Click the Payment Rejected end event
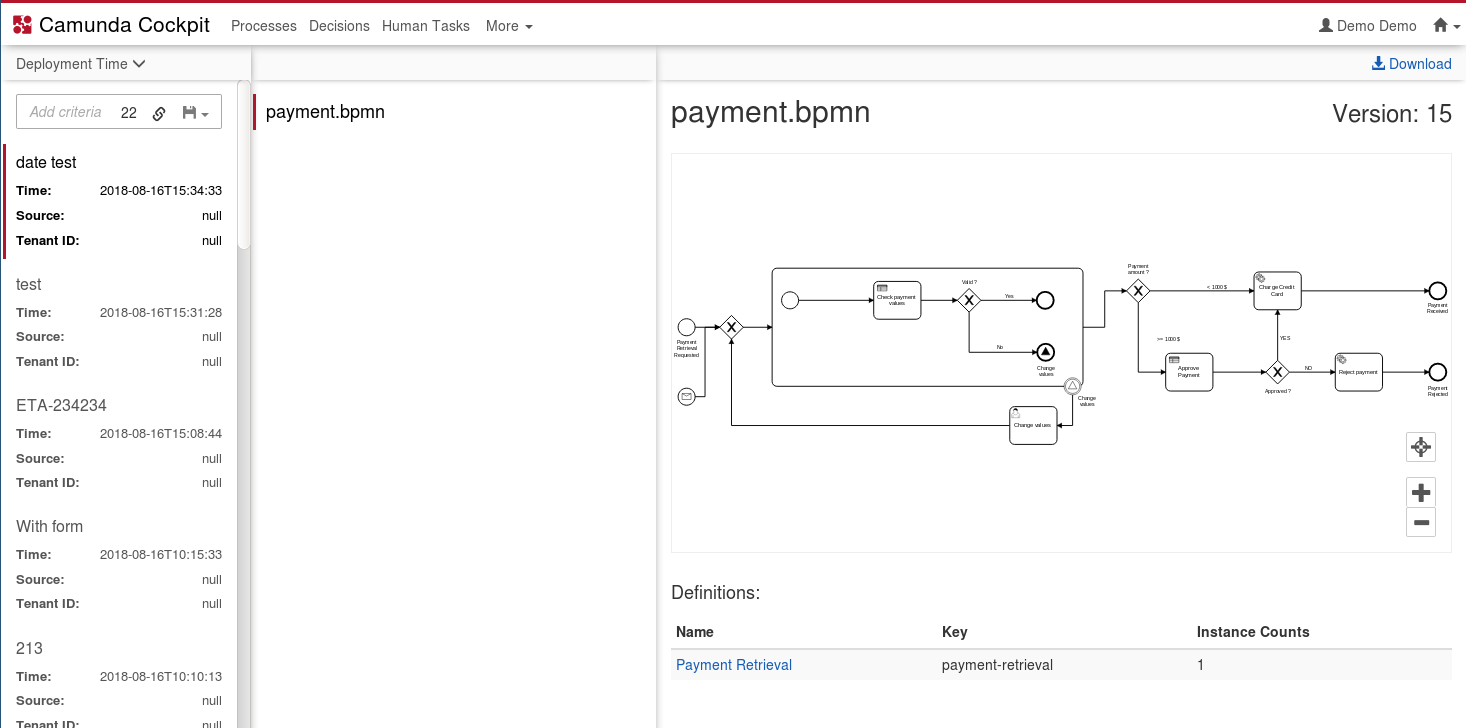Screen dimensions: 1466x728 pos(1438,372)
